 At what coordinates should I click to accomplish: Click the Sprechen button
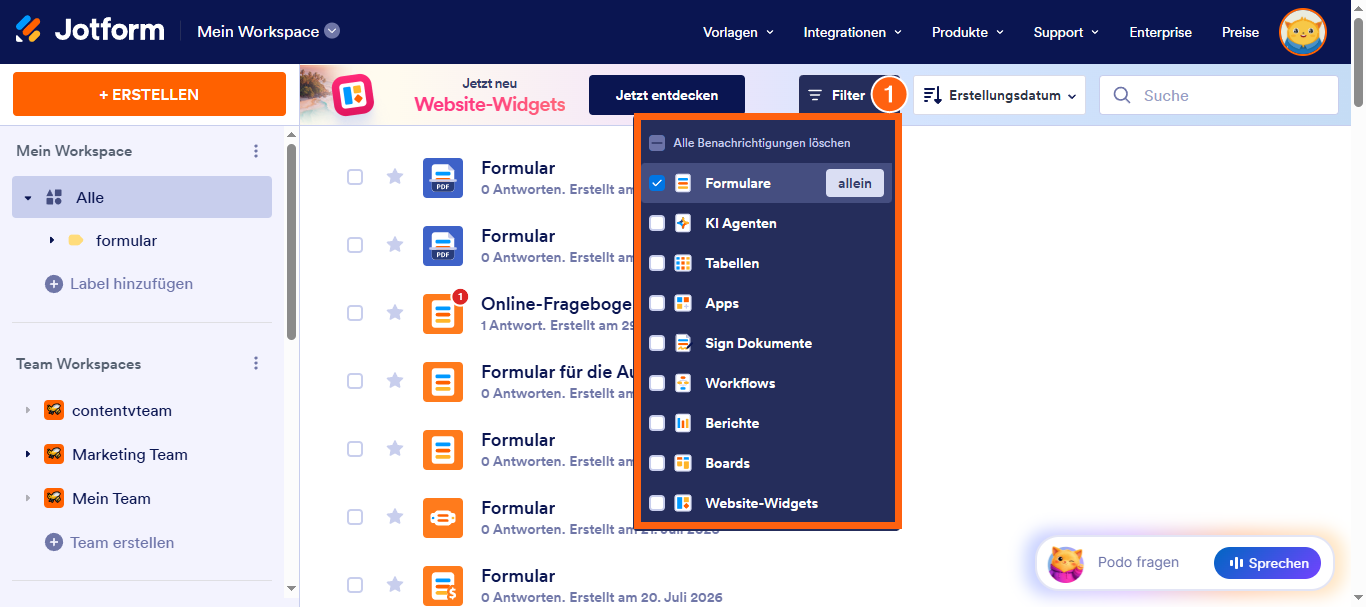[x=1267, y=563]
